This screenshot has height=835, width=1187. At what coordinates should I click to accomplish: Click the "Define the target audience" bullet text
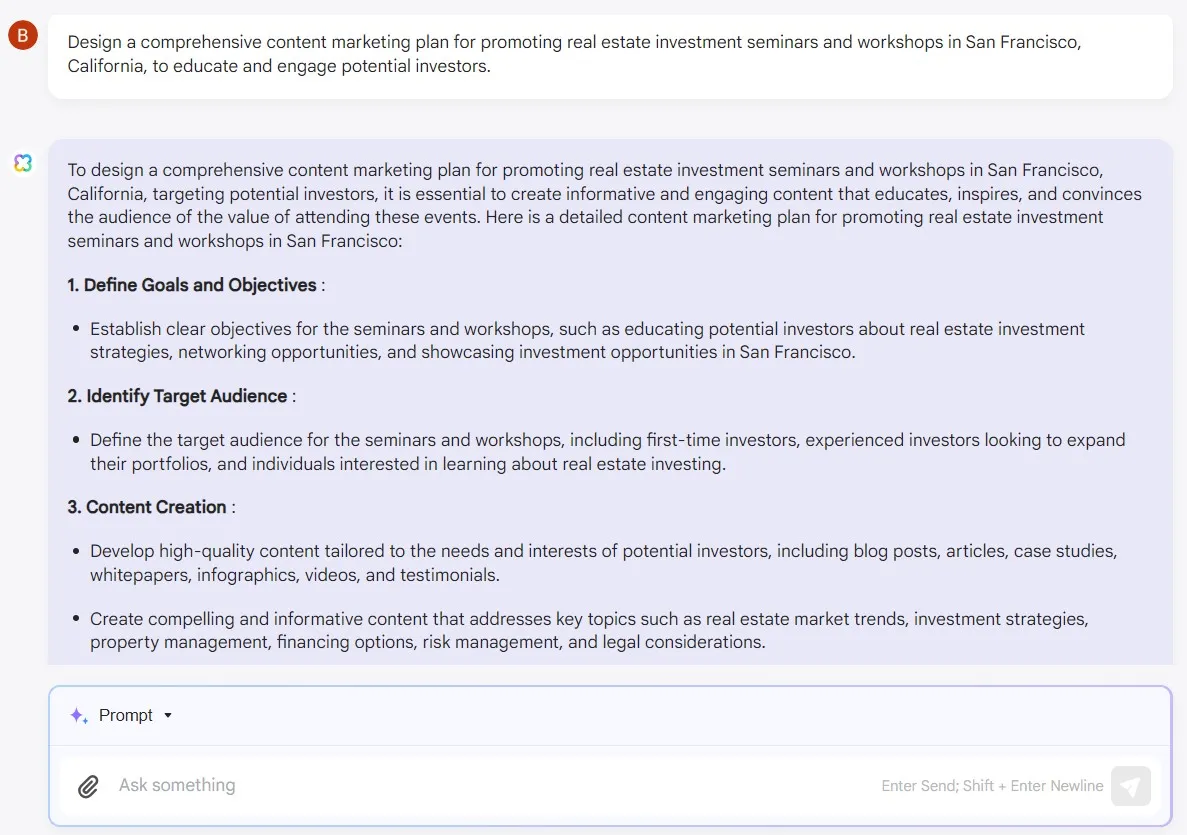point(607,451)
